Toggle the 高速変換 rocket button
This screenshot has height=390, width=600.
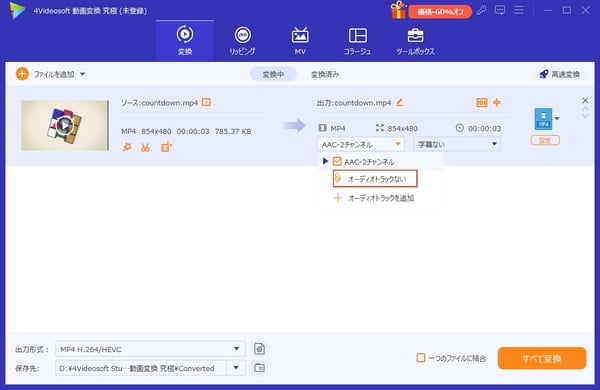pos(559,74)
